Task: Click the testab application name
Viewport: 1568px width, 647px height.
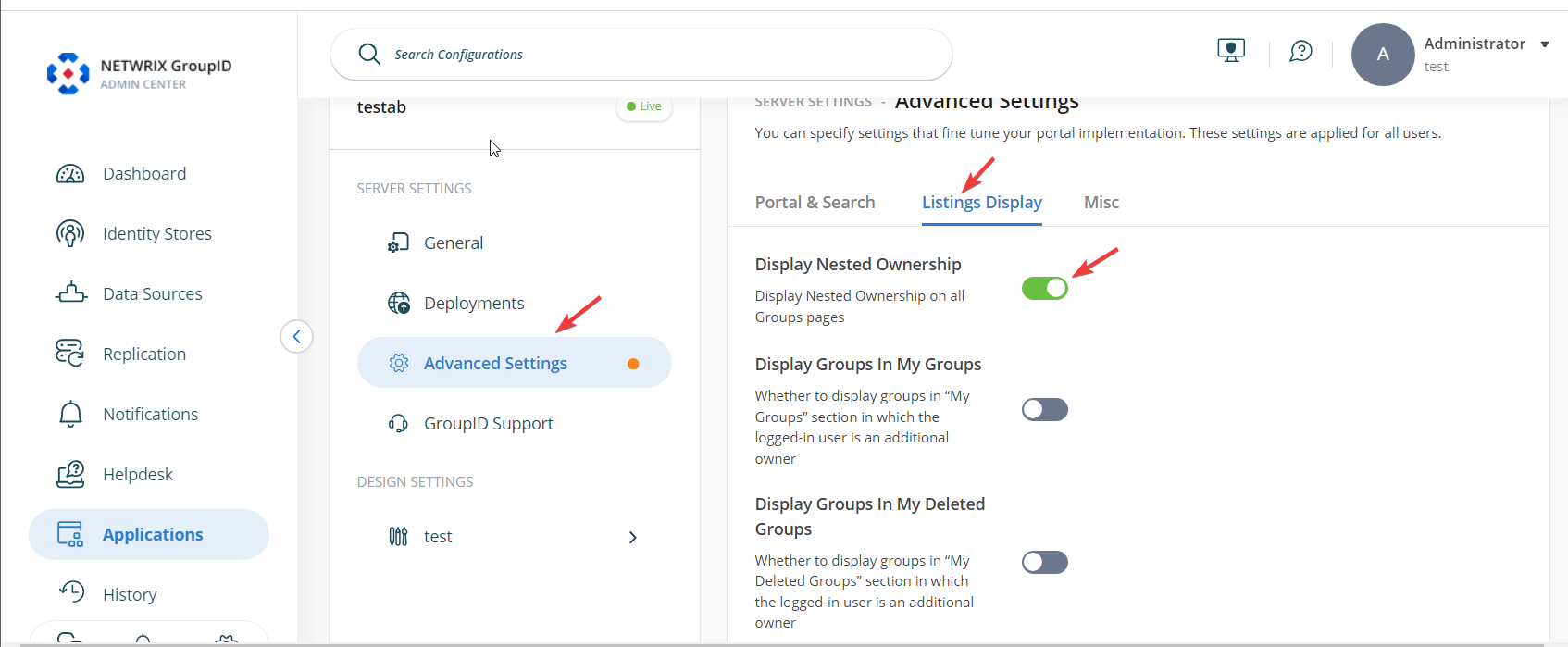Action: pyautogui.click(x=381, y=106)
